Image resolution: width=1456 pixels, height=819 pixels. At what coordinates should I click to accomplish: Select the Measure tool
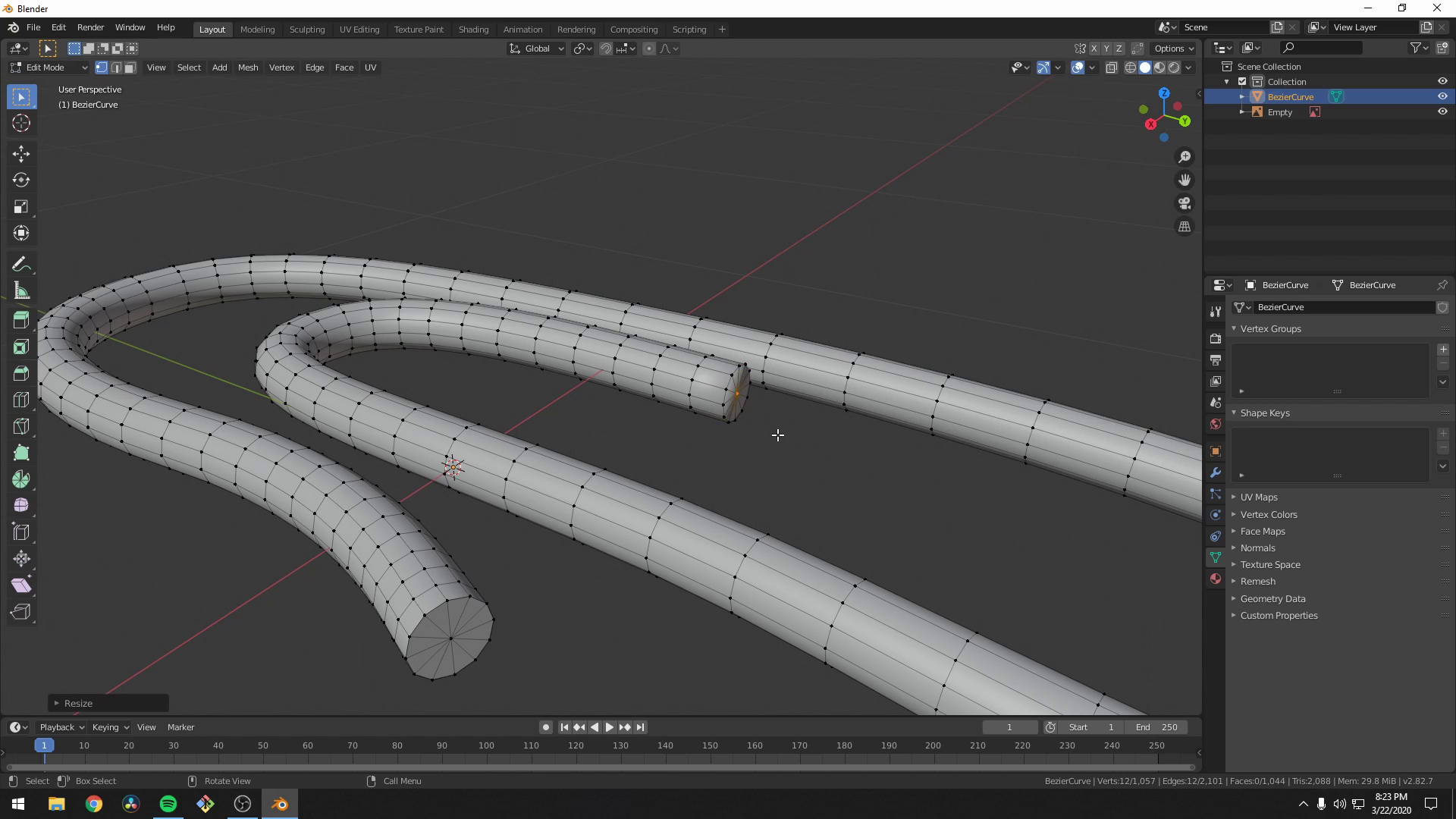20,290
